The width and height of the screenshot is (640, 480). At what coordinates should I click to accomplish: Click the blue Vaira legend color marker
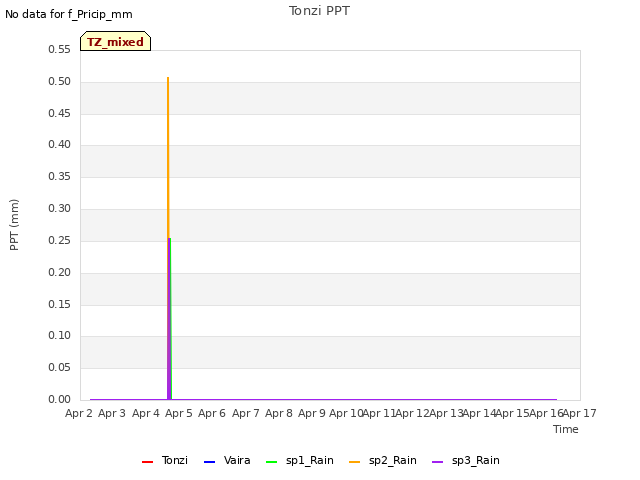(209, 462)
